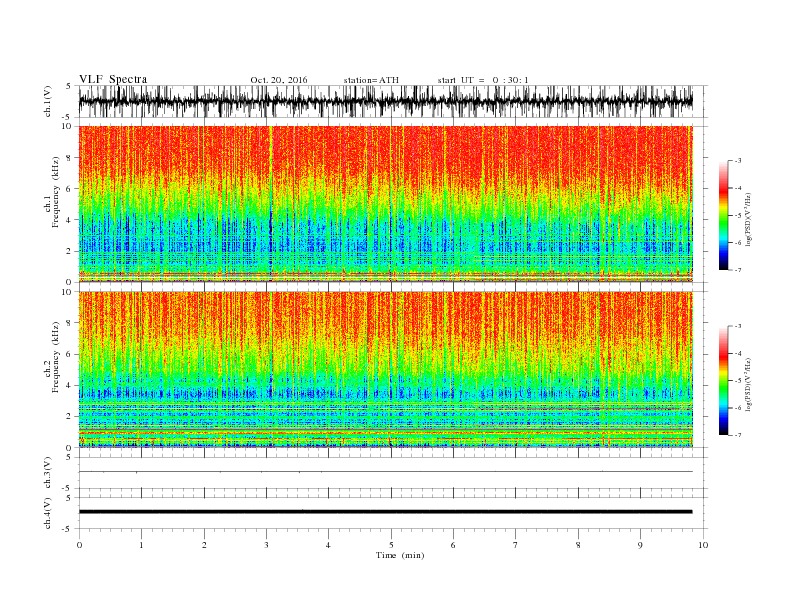The height and width of the screenshot is (612, 792).
Task: Click the "-3" tick on ch.1 color bar
Action: pyautogui.click(x=737, y=161)
